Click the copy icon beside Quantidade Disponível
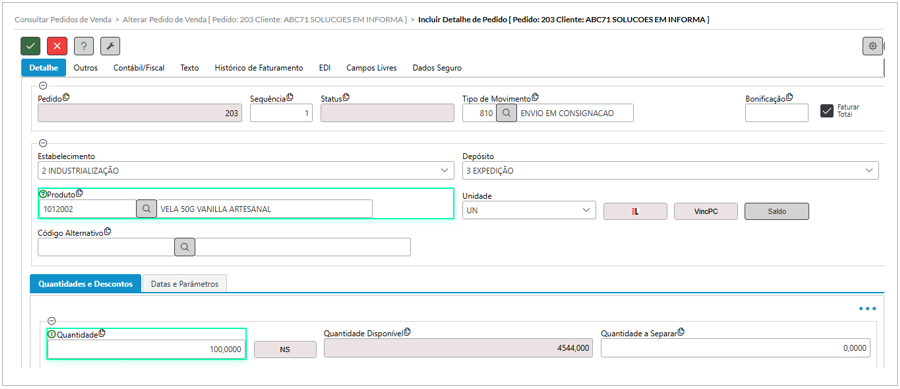Screen dimensions: 900x389 407,332
